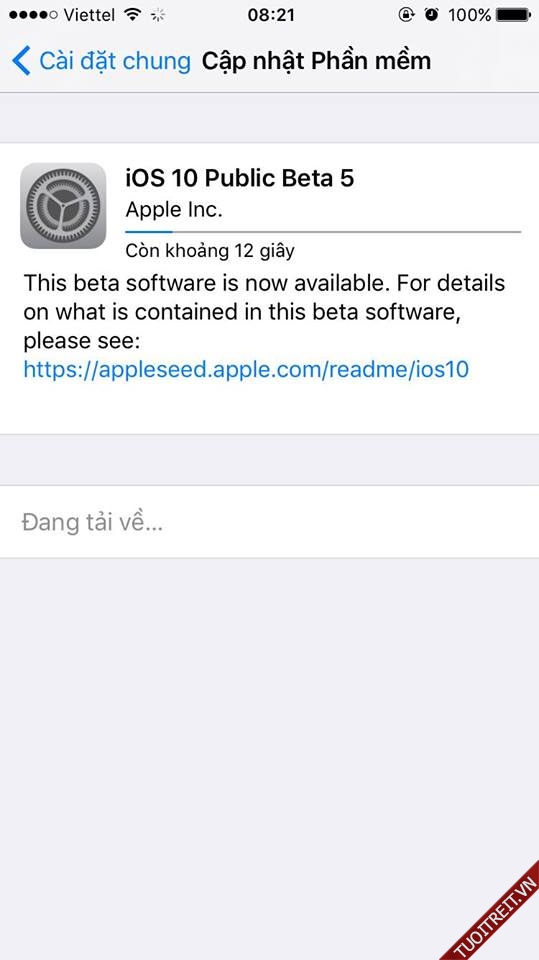Tap the blue back chevron arrow

tap(21, 61)
